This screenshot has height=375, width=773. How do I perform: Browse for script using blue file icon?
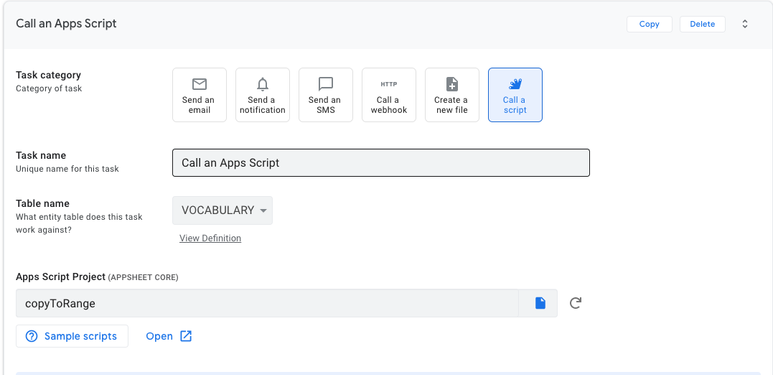pyautogui.click(x=540, y=303)
